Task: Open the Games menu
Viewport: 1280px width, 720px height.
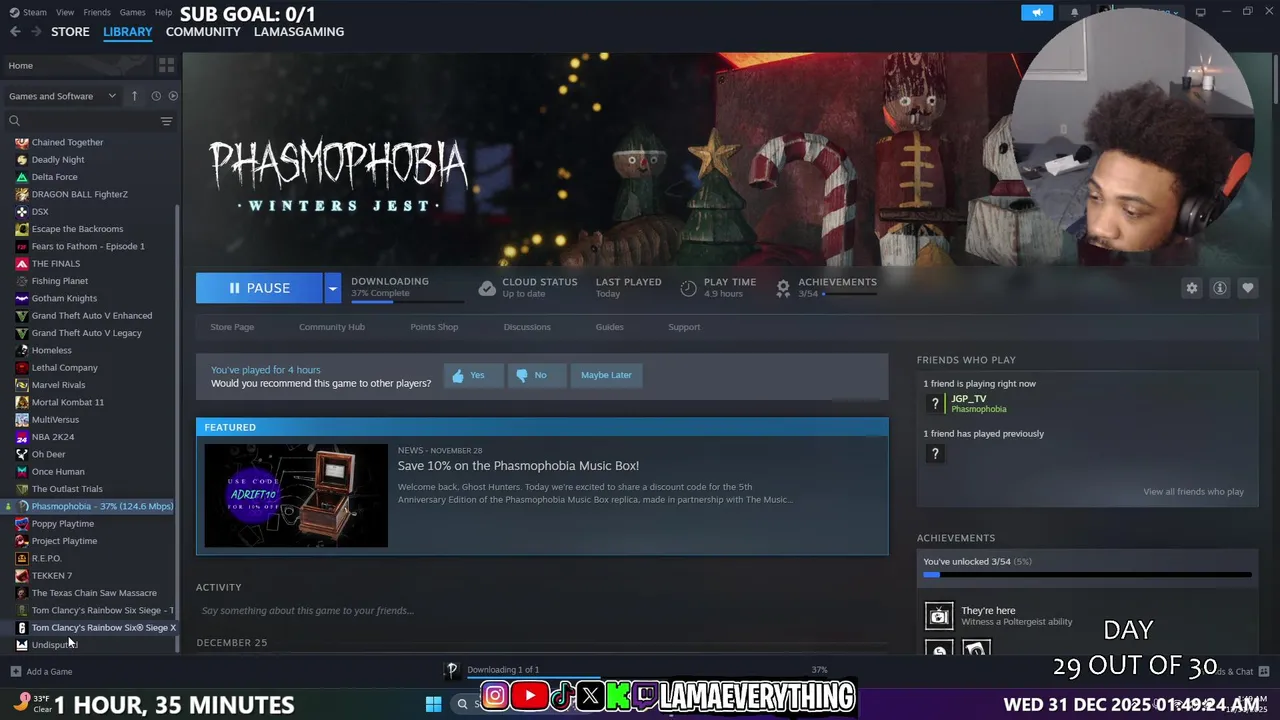Action: (132, 12)
